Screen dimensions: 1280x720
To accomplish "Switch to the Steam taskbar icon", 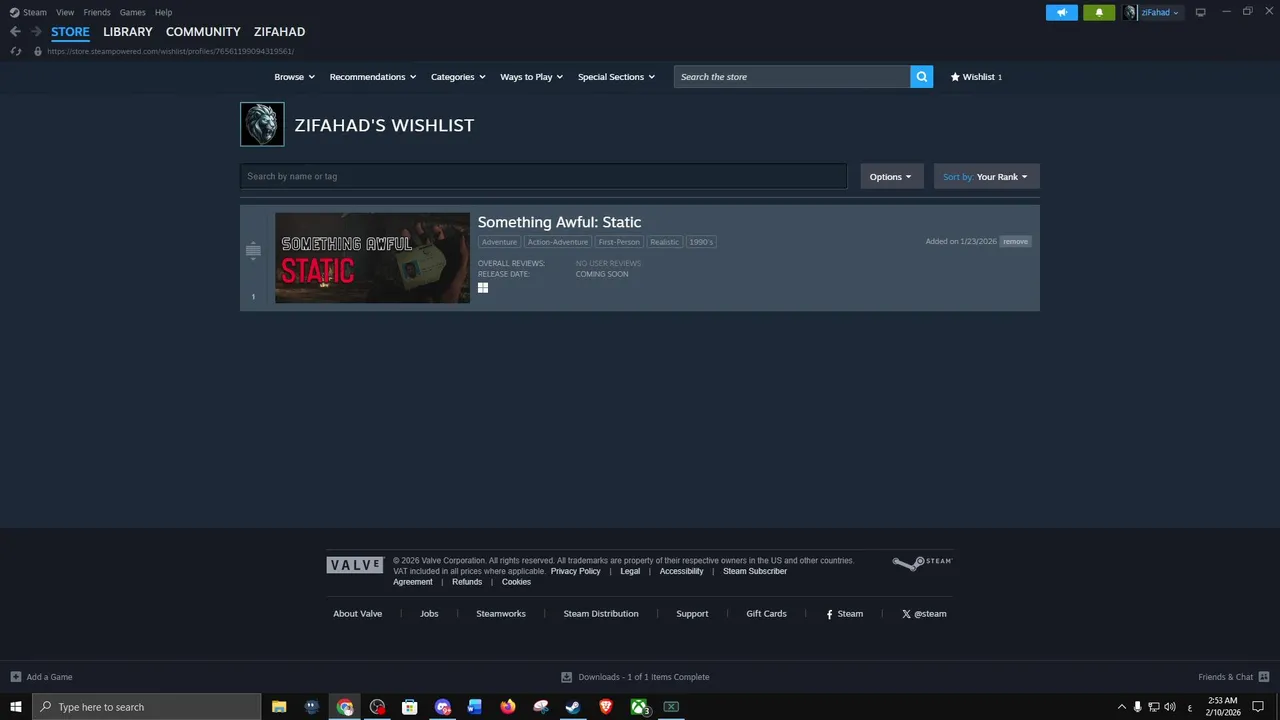I will (x=573, y=707).
